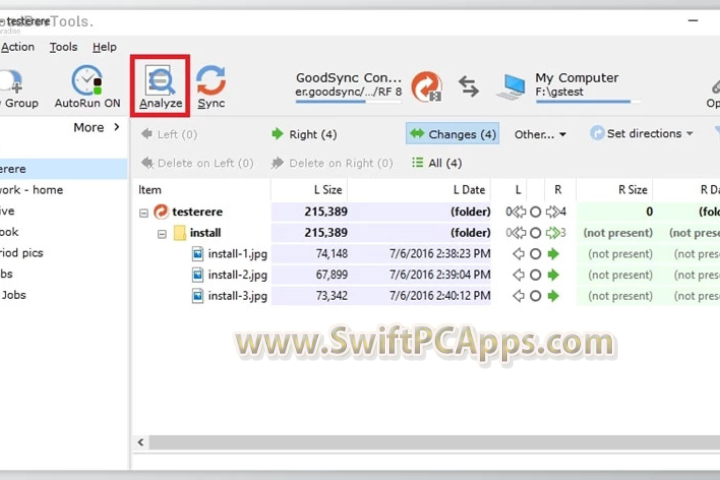Select the testerere job icon in the tree
720x480 pixels.
[161, 212]
